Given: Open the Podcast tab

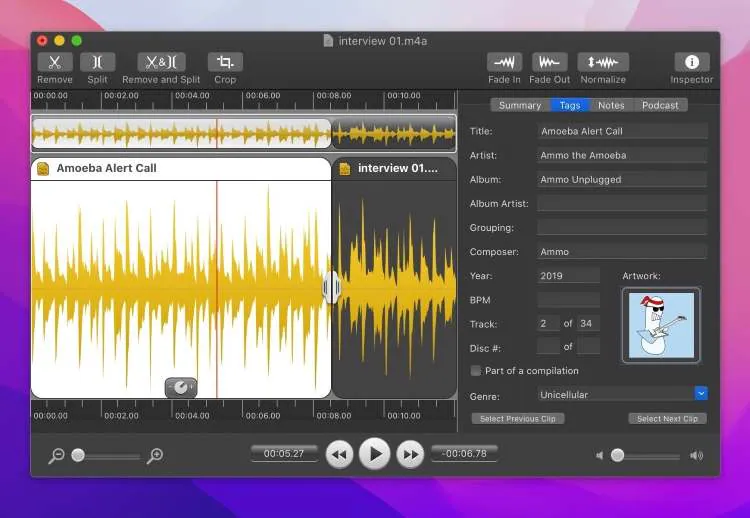Looking at the screenshot, I should click(x=660, y=105).
